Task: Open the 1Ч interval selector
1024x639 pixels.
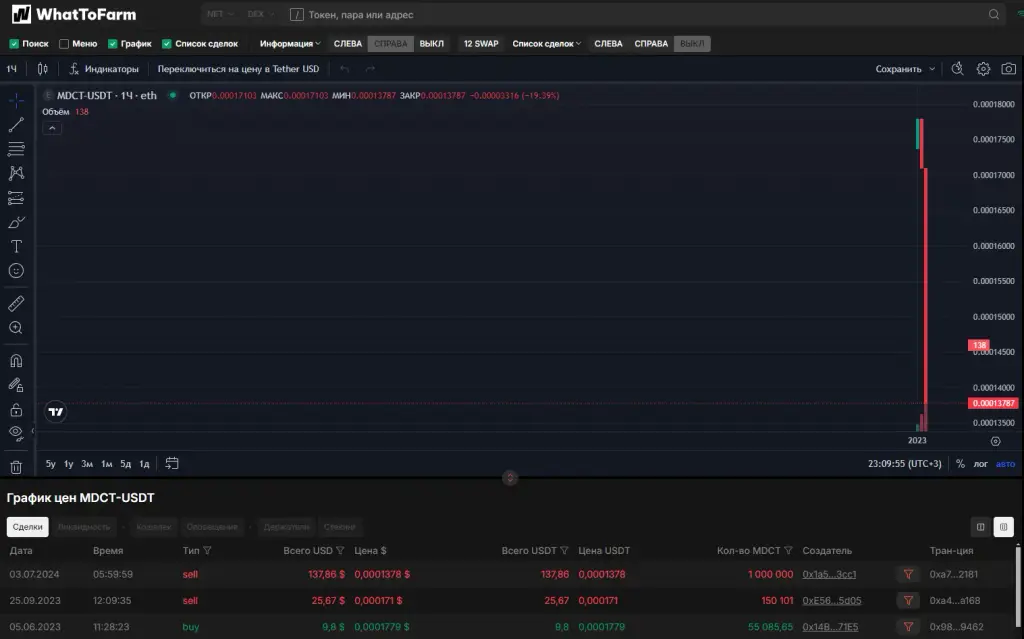Action: (12, 69)
